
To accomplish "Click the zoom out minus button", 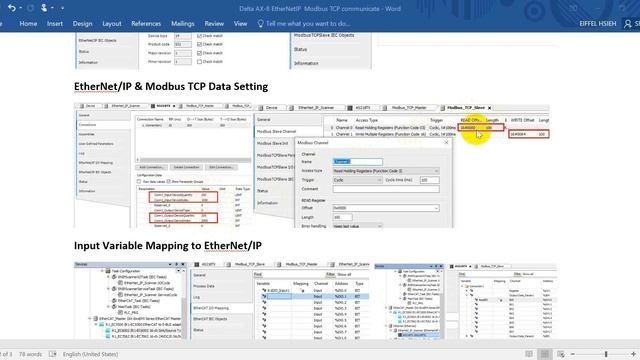I will click(x=573, y=354).
